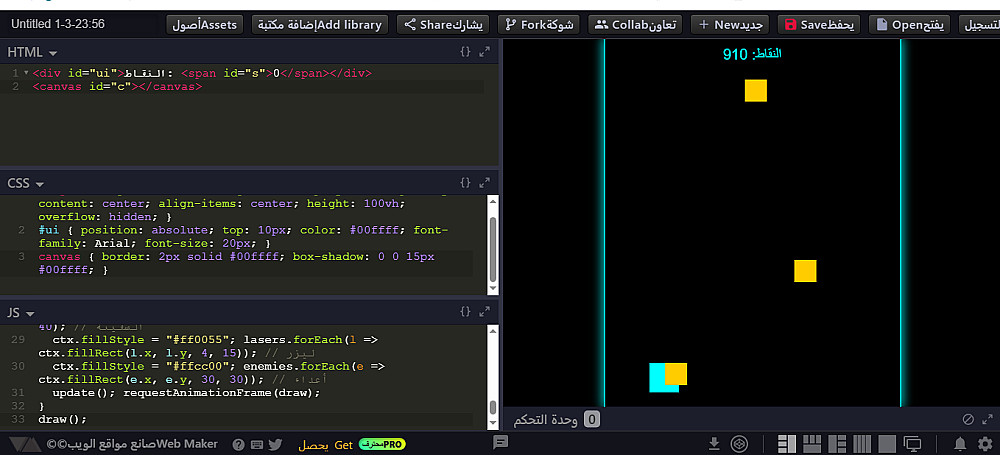Collapse HTML line 1 fold arrow
The width and height of the screenshot is (1000, 455).
[26, 73]
